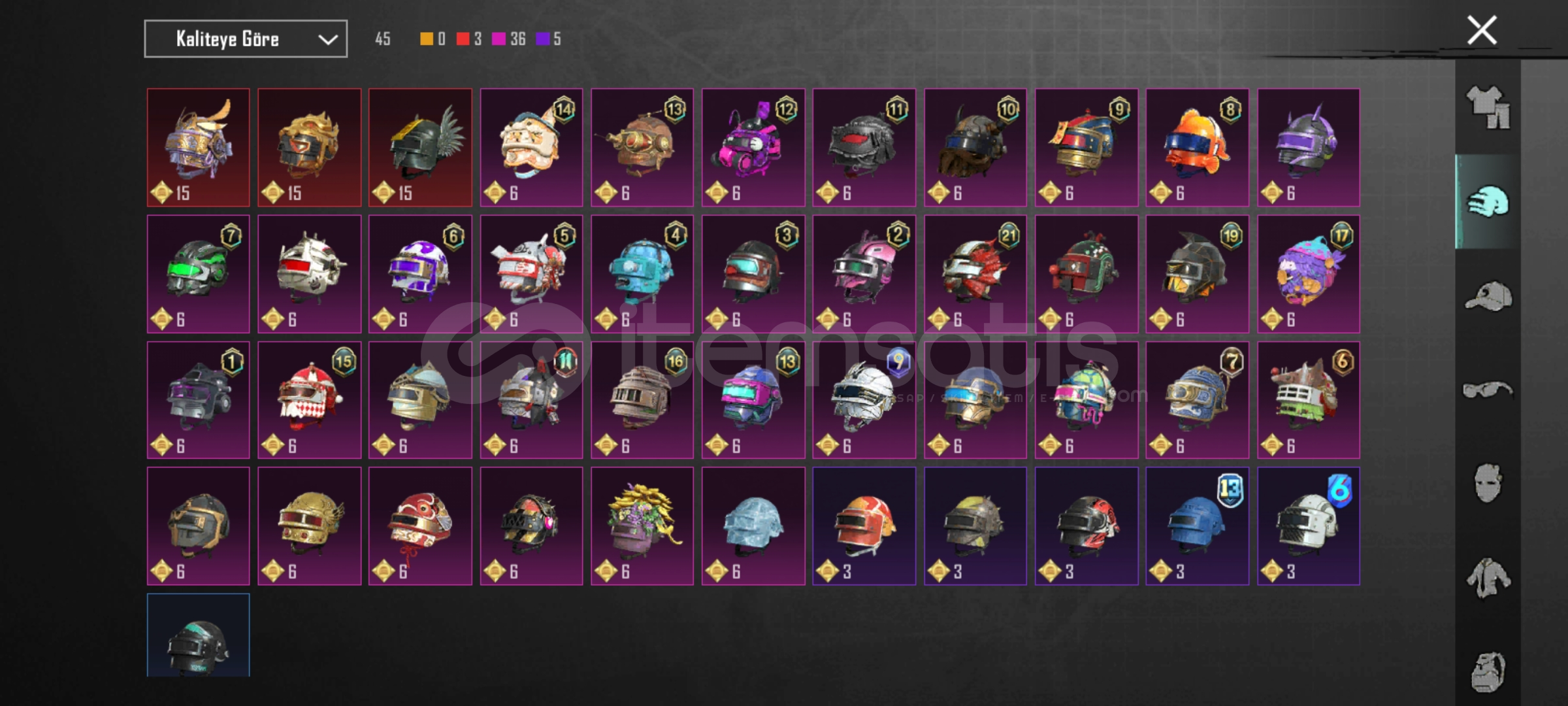
Task: Select the helmet category in sidebar
Action: (x=1488, y=201)
